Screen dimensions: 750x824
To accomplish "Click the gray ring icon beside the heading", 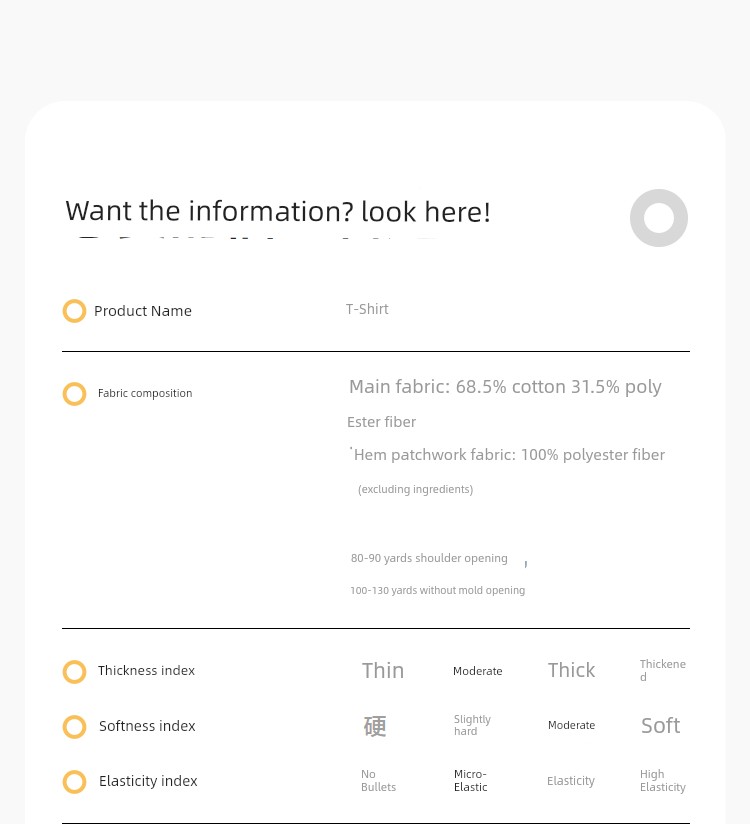I will pos(659,218).
